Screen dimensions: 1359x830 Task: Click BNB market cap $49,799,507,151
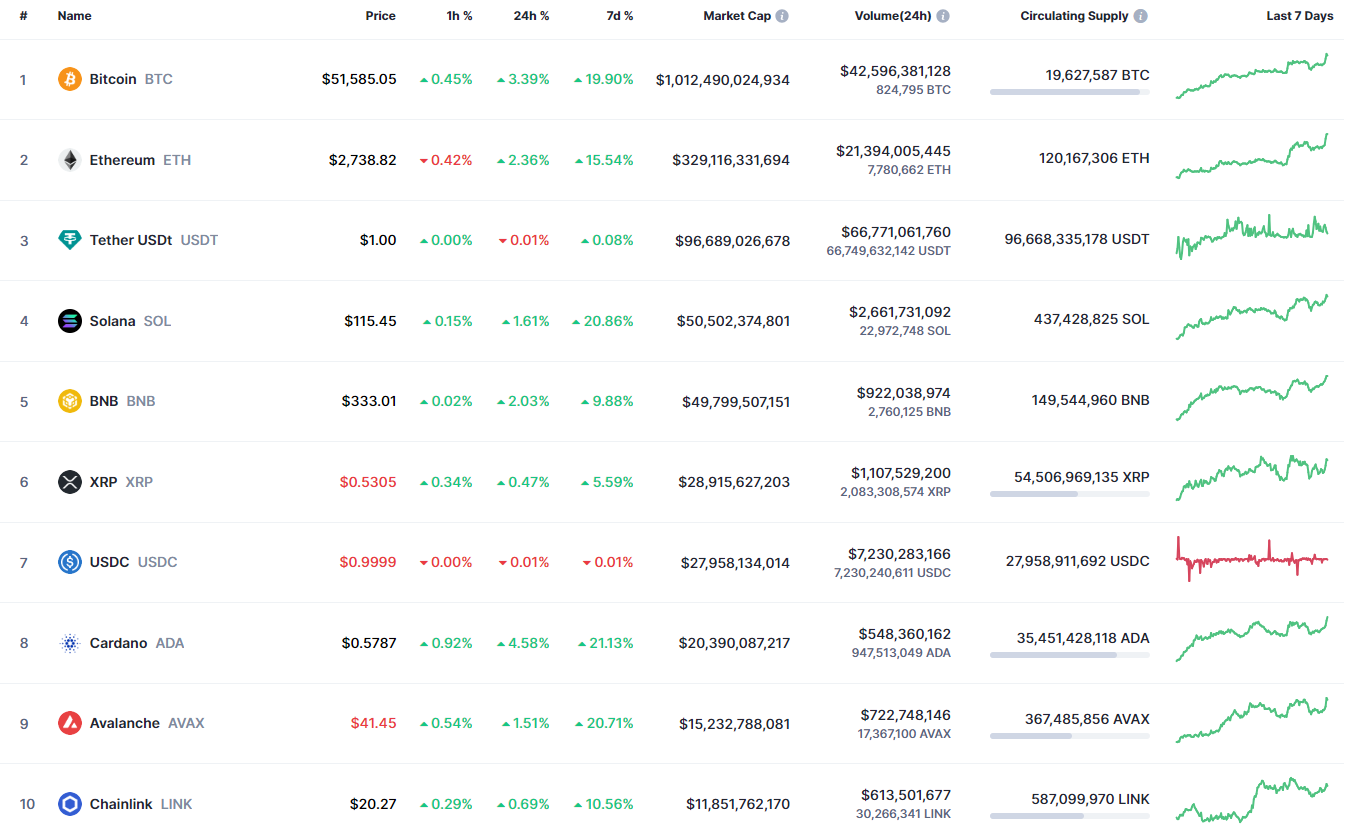click(x=734, y=402)
